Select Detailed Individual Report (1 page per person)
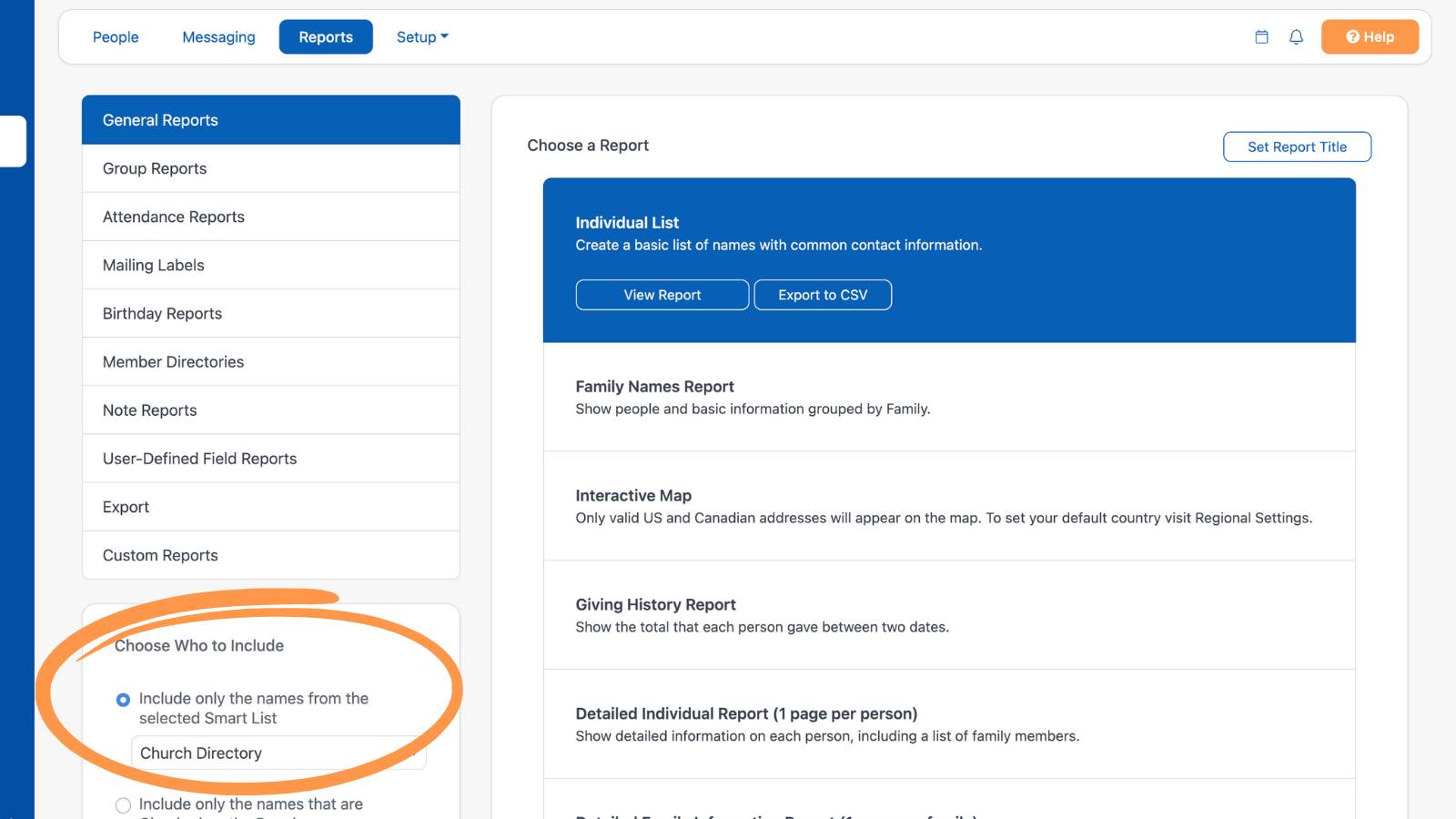 click(x=949, y=724)
